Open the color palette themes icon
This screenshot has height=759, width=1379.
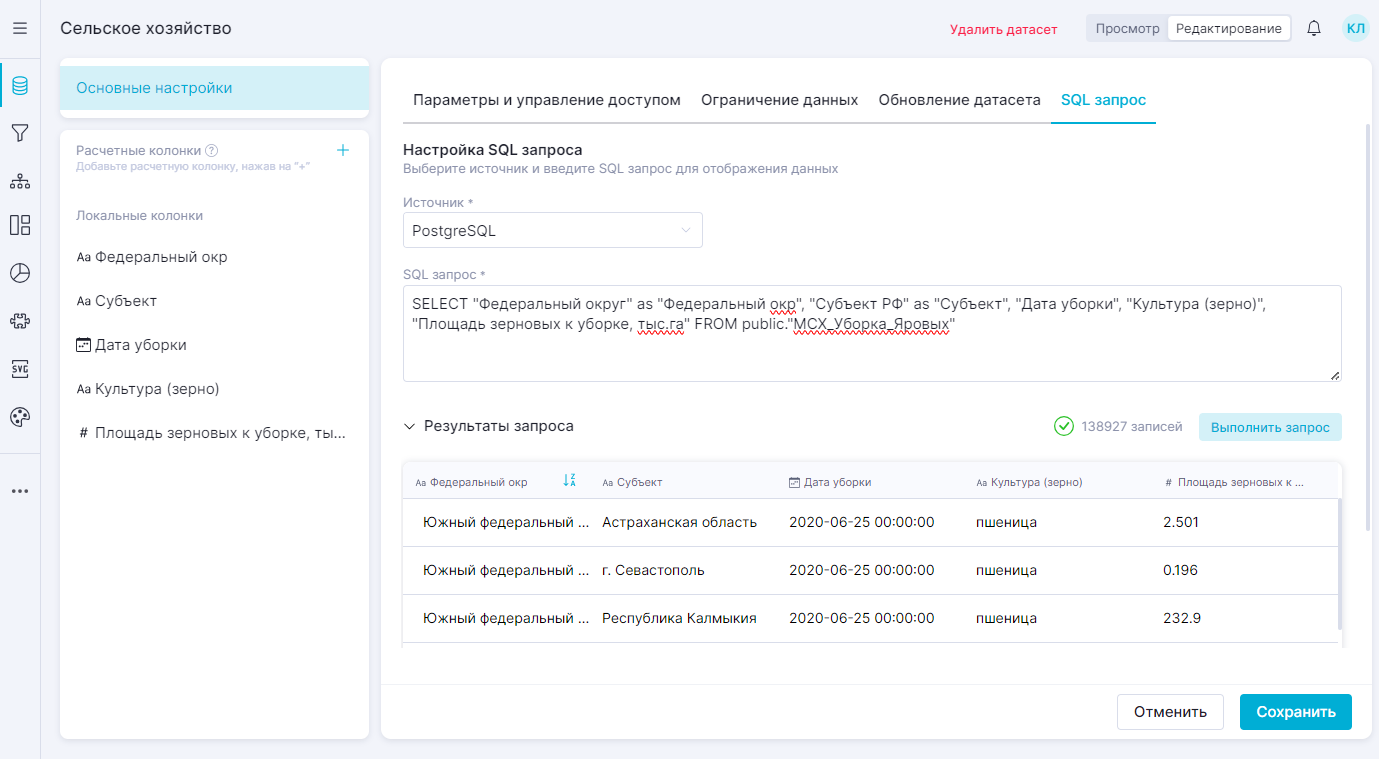(20, 417)
